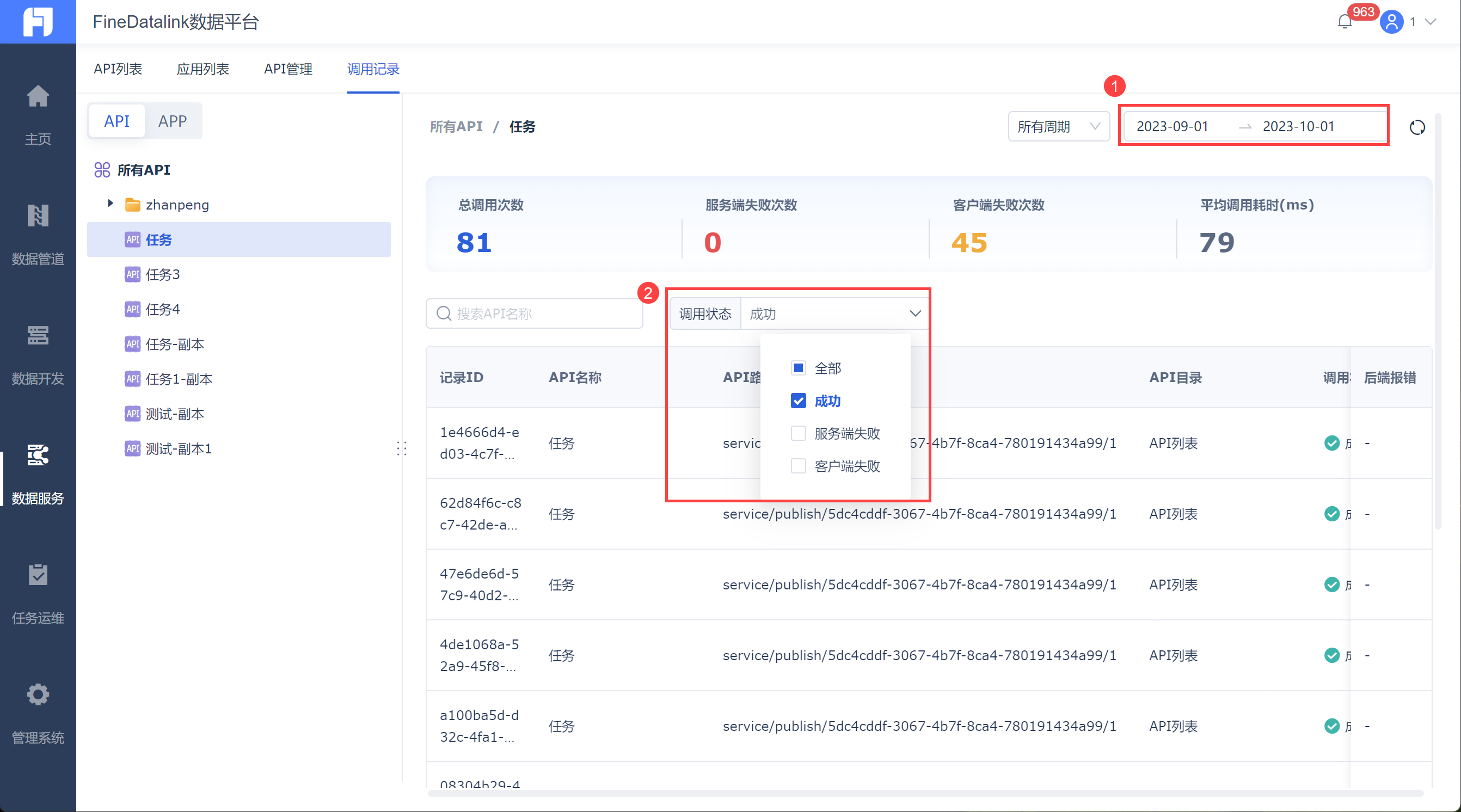The width and height of the screenshot is (1461, 812).
Task: Open the 数据开发 data development icon
Action: click(x=38, y=336)
